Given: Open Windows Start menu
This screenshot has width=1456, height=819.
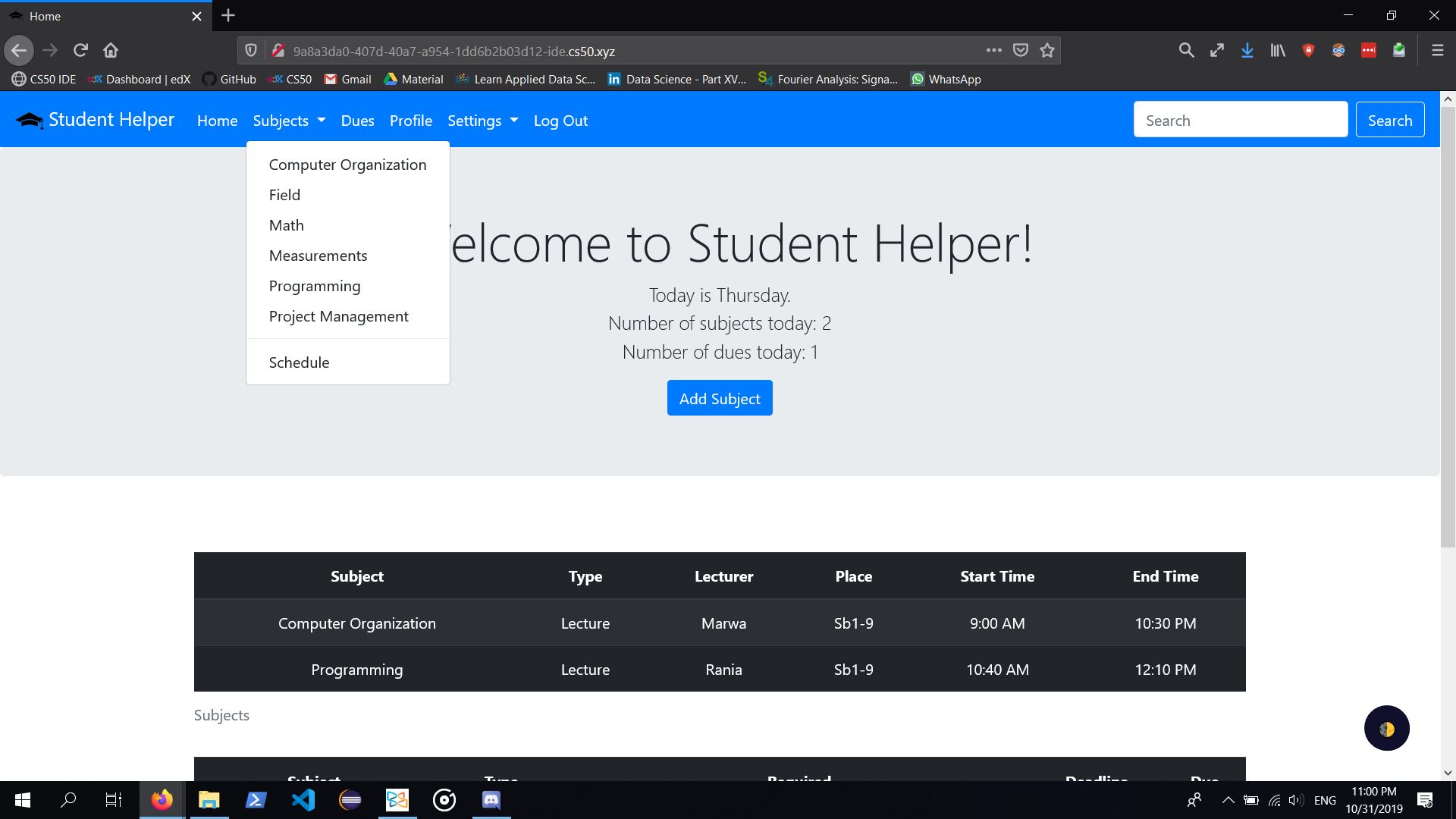Looking at the screenshot, I should coord(23,800).
